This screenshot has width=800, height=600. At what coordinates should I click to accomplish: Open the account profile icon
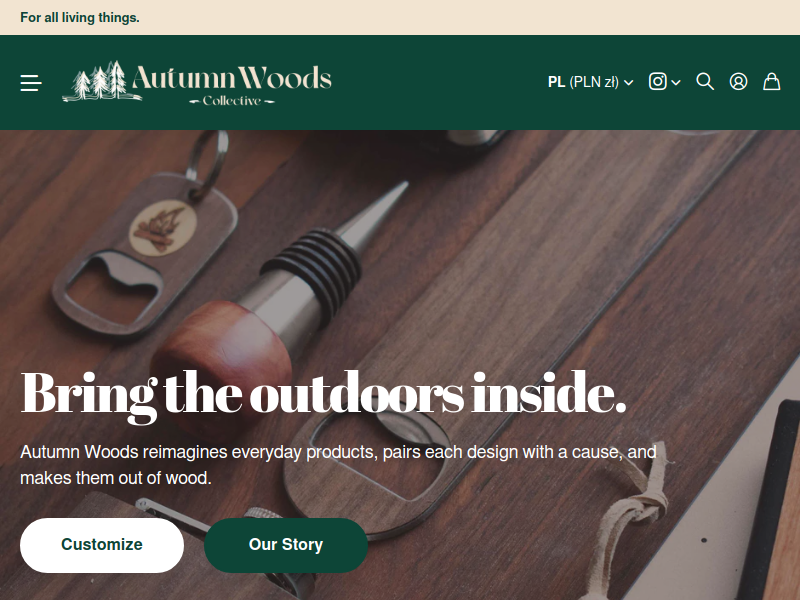tap(738, 82)
